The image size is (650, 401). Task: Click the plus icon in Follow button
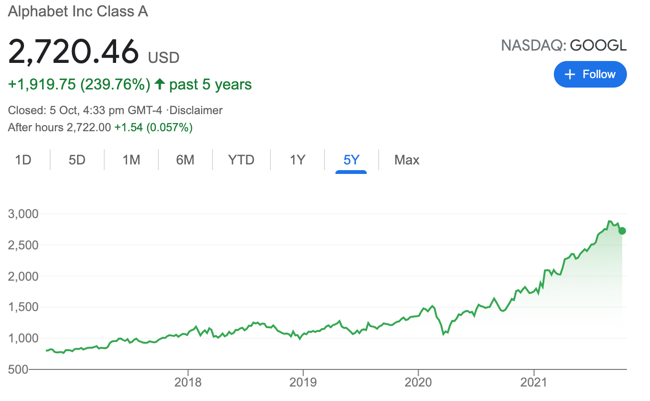(x=570, y=75)
